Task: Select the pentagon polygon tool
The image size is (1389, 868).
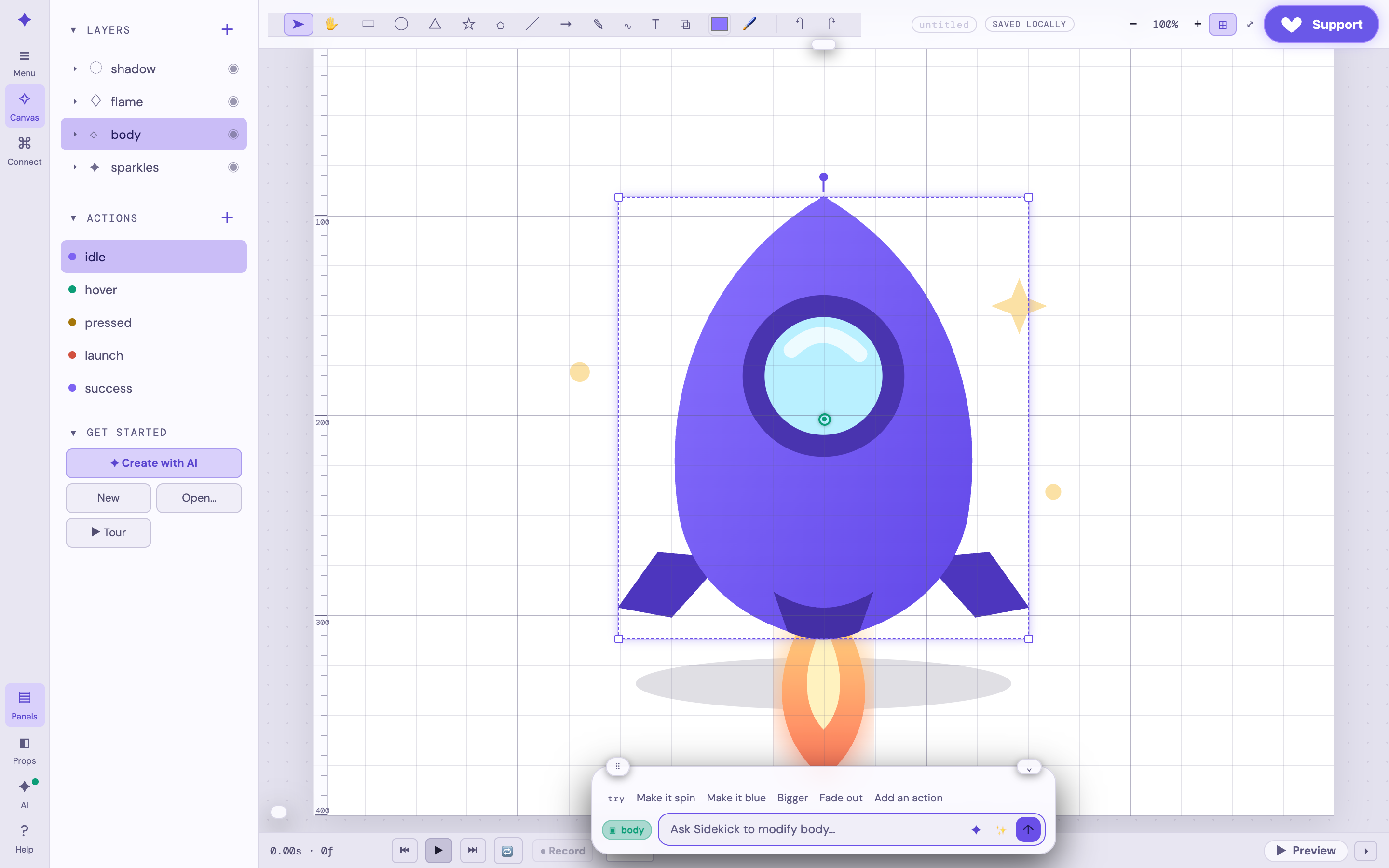Action: pyautogui.click(x=500, y=24)
